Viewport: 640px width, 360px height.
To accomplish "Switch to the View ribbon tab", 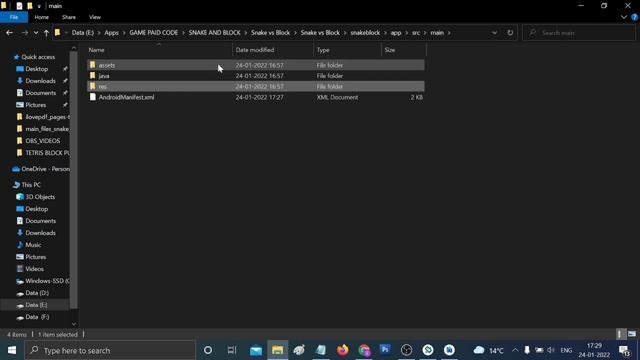I will click(x=95, y=17).
